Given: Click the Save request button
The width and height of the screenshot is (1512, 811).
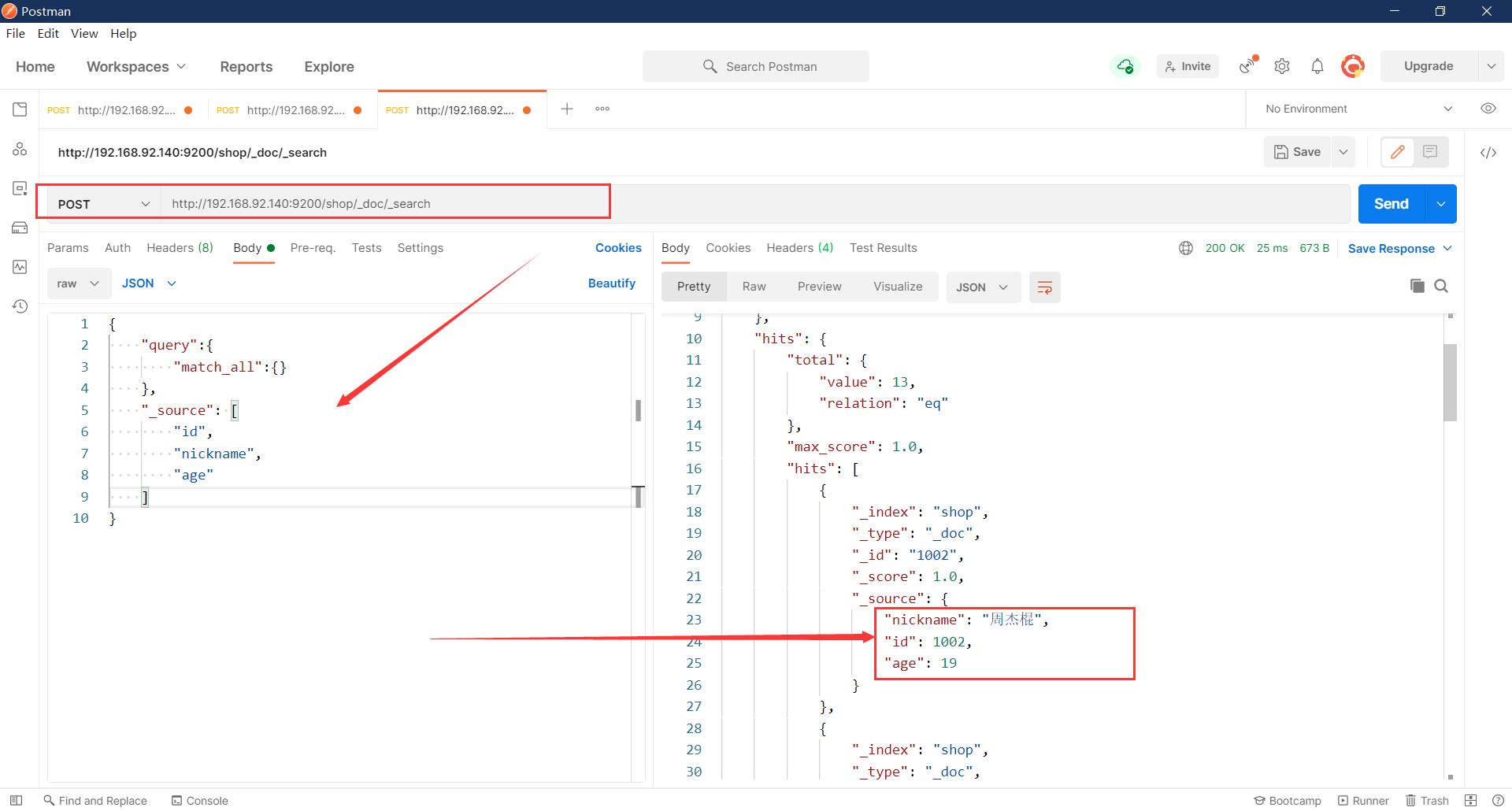Looking at the screenshot, I should (x=1298, y=152).
